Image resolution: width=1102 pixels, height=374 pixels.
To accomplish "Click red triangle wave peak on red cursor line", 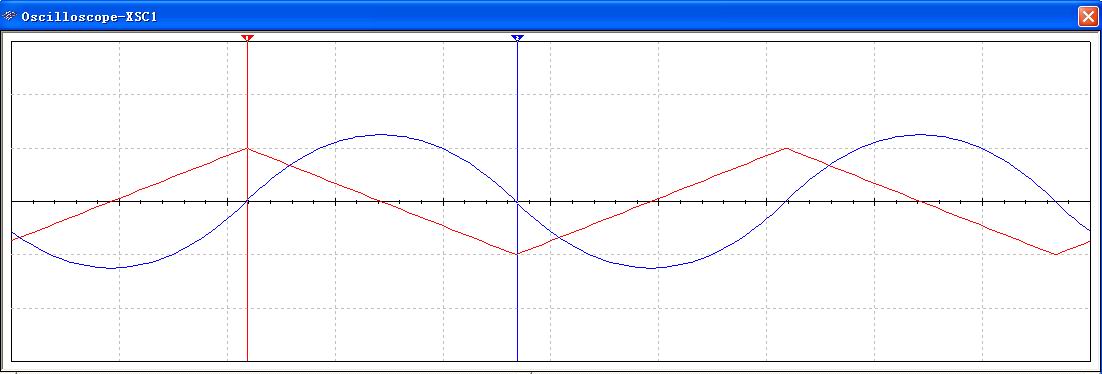I will point(247,148).
